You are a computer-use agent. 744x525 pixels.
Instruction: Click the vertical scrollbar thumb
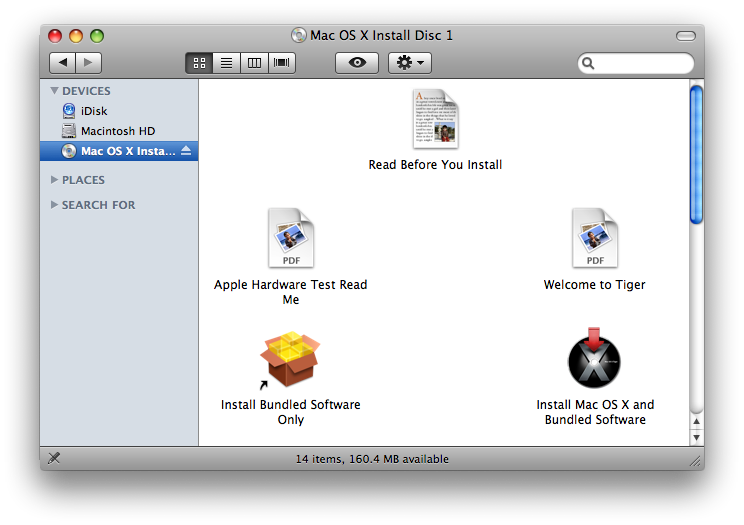pyautogui.click(x=696, y=155)
